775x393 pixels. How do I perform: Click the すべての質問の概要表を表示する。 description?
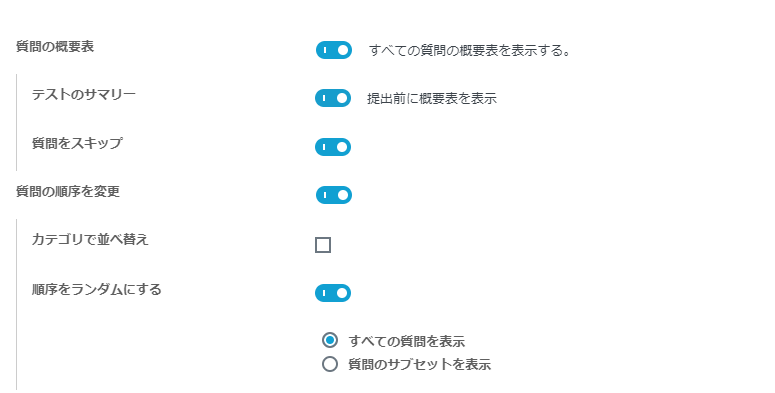coord(470,50)
